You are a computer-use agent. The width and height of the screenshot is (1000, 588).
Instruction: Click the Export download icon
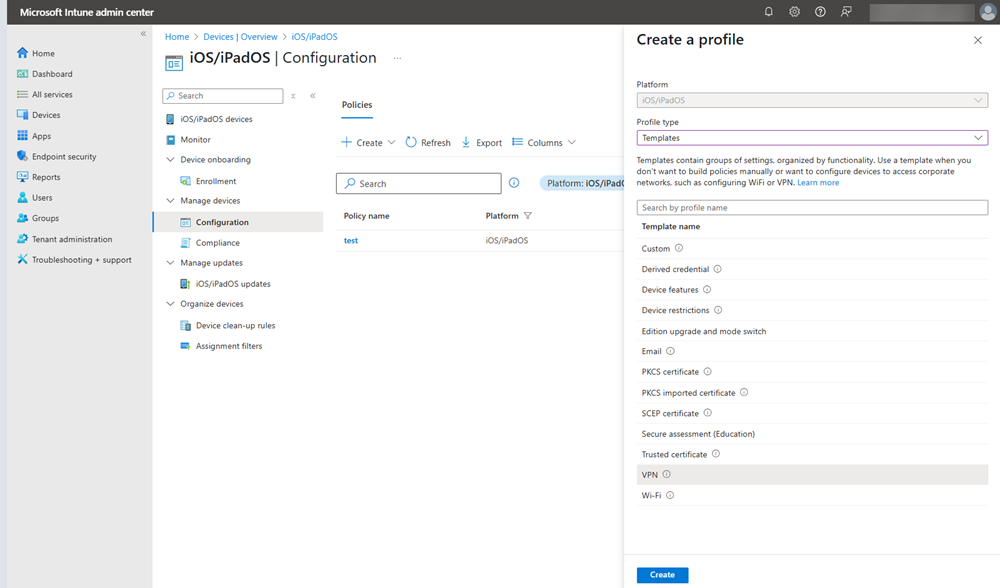[466, 143]
